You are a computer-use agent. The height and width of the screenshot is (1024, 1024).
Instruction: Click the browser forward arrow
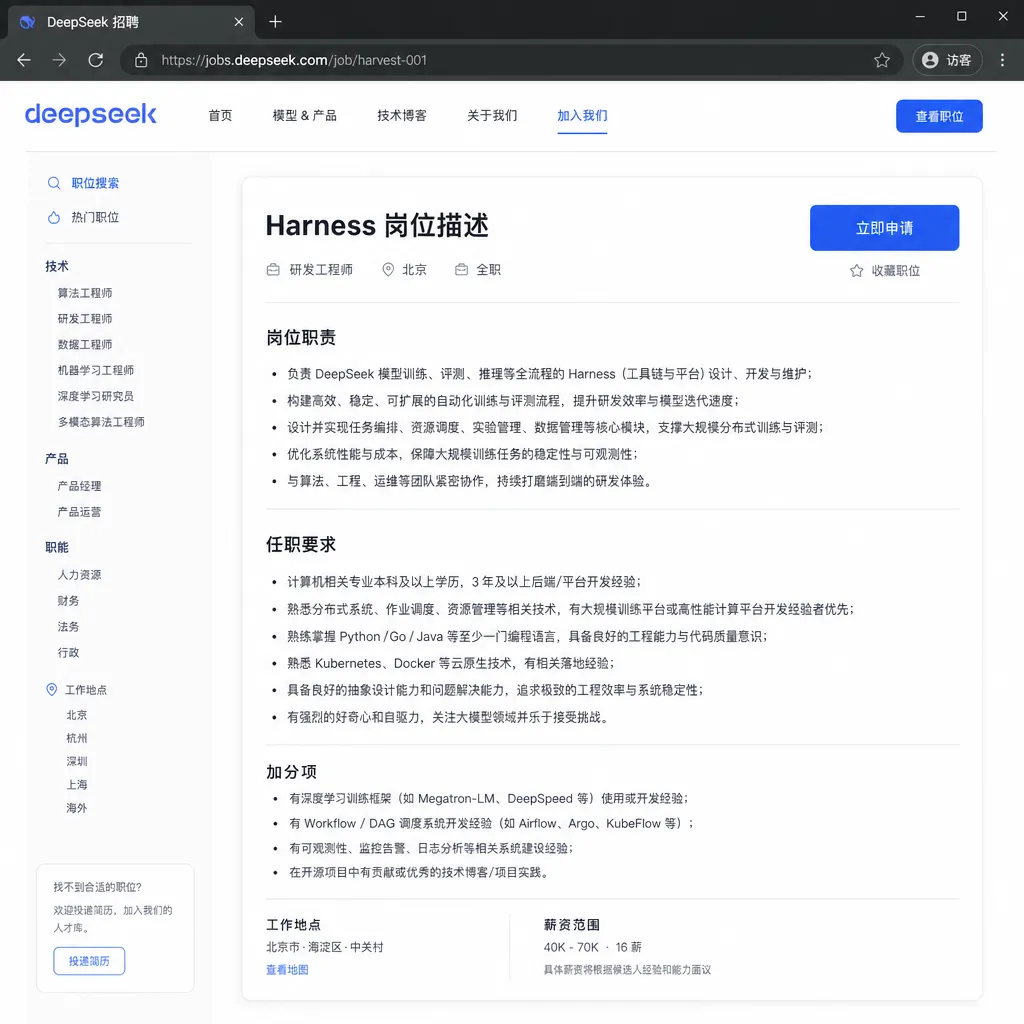59,60
